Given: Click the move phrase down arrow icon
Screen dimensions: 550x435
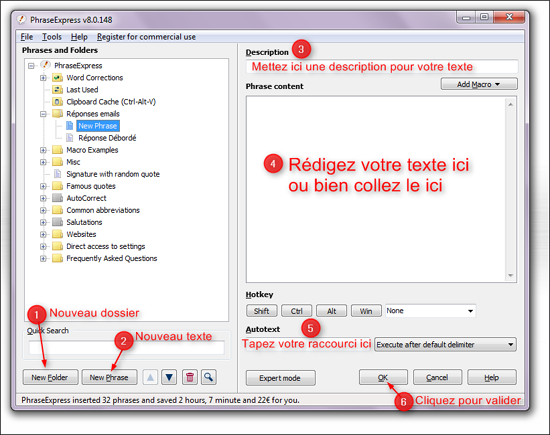Looking at the screenshot, I should pyautogui.click(x=169, y=377).
